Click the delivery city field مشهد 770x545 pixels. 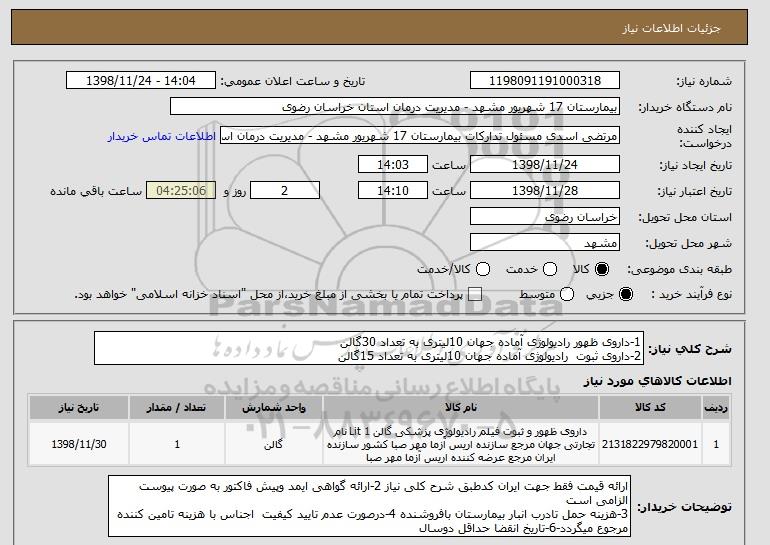(545, 243)
